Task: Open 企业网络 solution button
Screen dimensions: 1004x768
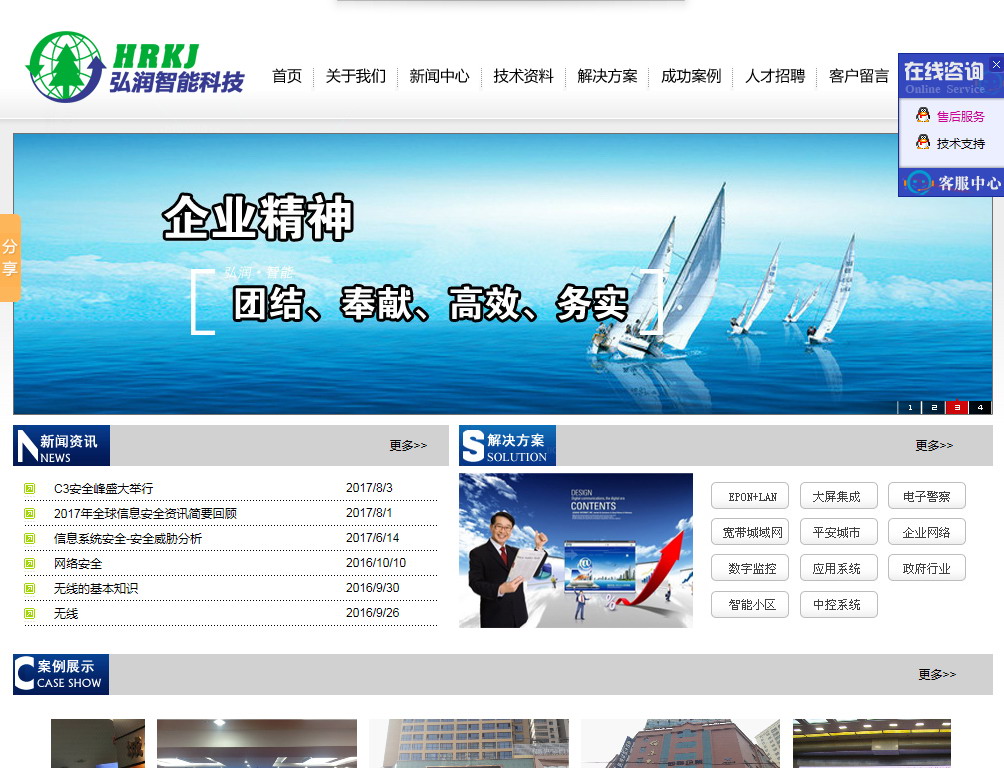Action: click(x=927, y=532)
